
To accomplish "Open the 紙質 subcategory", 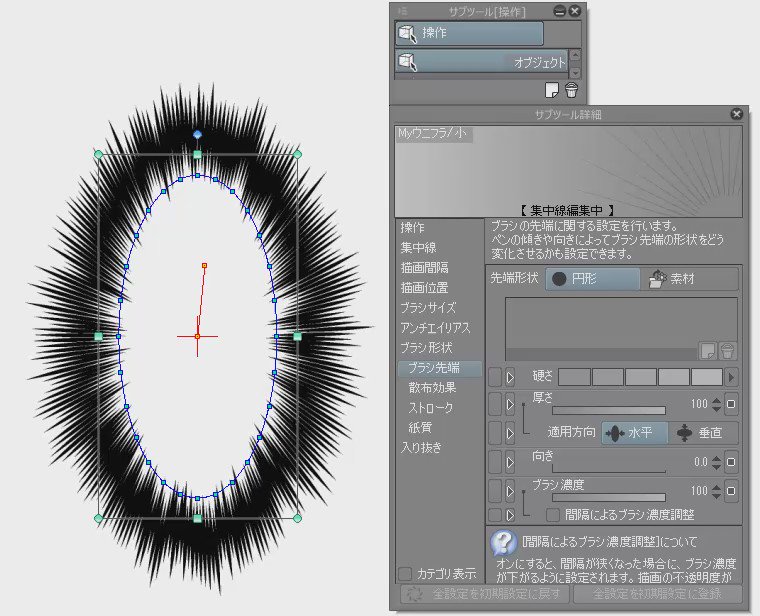I will point(420,427).
